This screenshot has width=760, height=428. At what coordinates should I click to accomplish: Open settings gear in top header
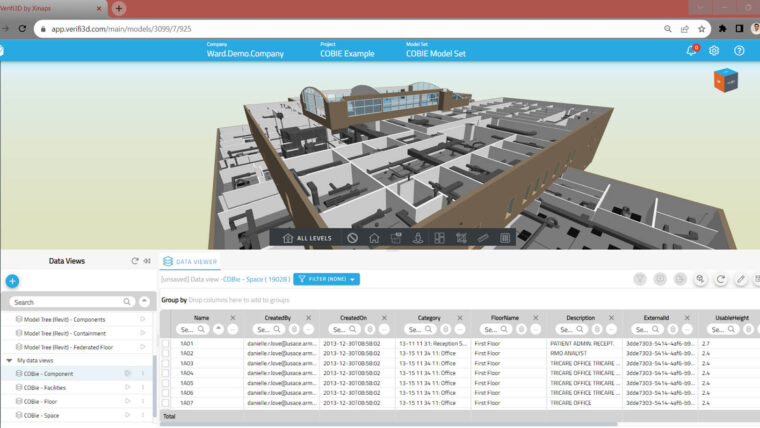pyautogui.click(x=714, y=50)
